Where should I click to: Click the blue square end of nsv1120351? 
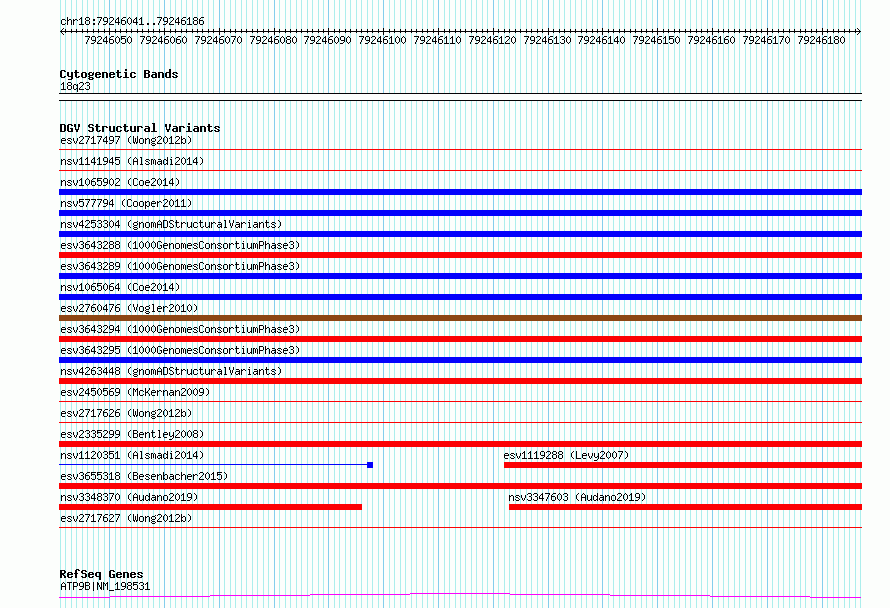[370, 465]
